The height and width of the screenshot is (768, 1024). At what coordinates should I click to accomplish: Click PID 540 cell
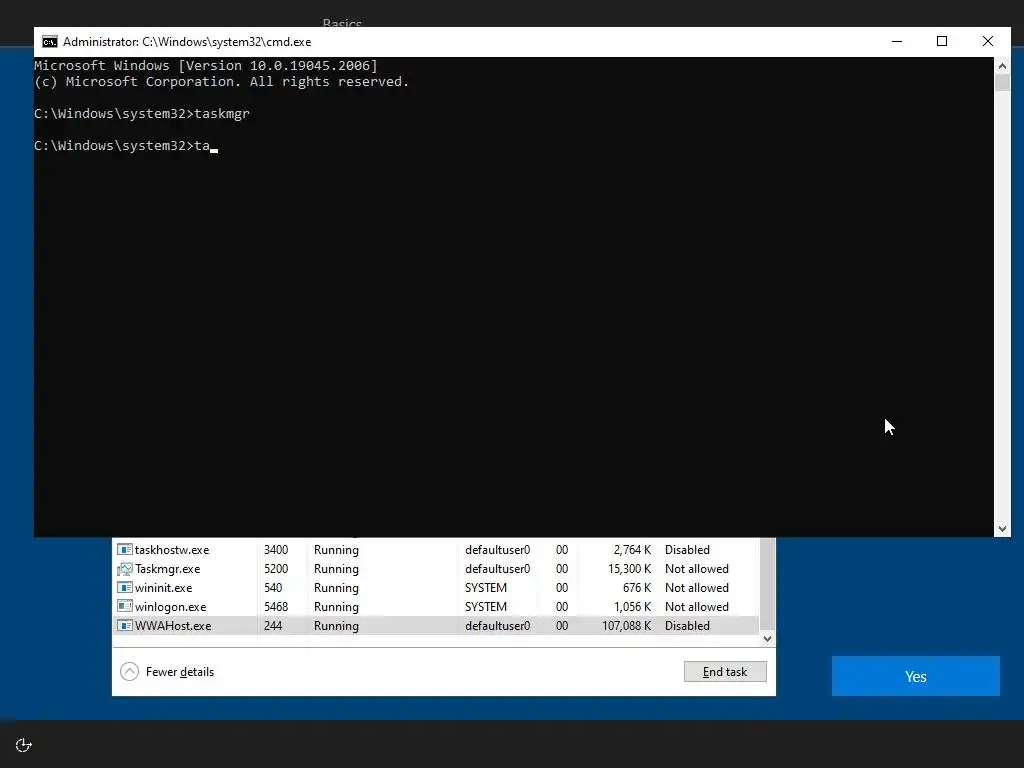[273, 588]
